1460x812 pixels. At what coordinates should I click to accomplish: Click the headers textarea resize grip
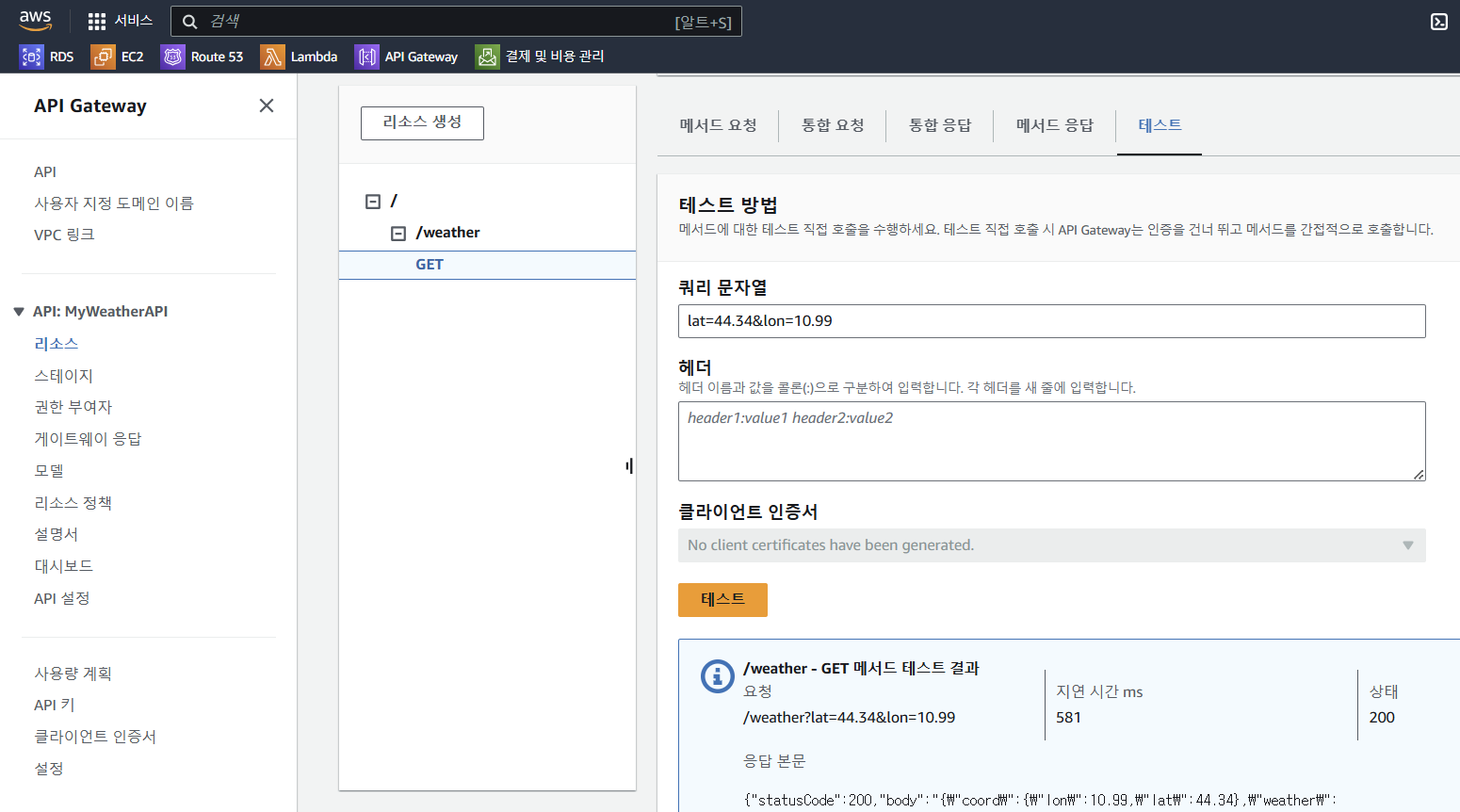coord(1419,474)
